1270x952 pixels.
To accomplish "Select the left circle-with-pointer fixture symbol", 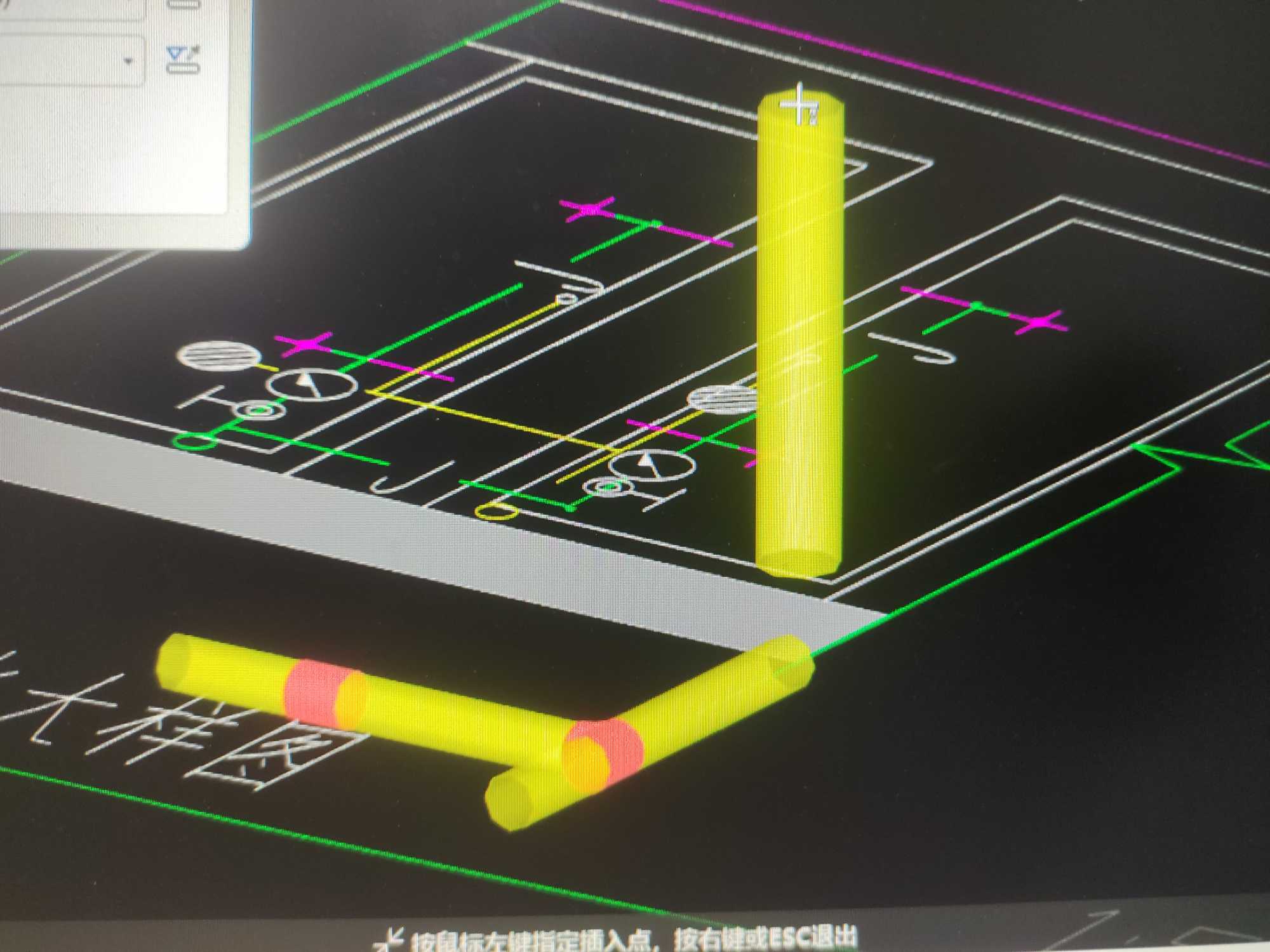I will coord(312,385).
